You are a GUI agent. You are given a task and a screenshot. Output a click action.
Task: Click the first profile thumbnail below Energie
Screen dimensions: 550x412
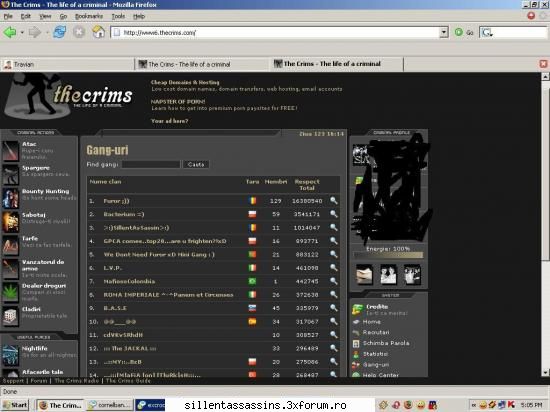[364, 274]
